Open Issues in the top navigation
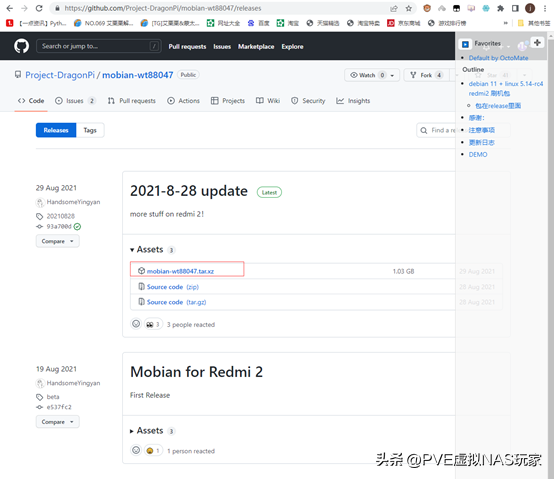554x479 pixels. [222, 46]
